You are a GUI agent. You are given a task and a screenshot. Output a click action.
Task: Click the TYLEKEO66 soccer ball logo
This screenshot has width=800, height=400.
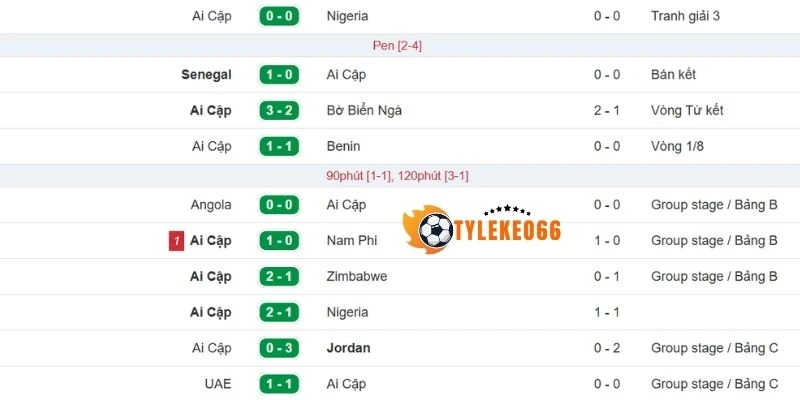coord(436,231)
